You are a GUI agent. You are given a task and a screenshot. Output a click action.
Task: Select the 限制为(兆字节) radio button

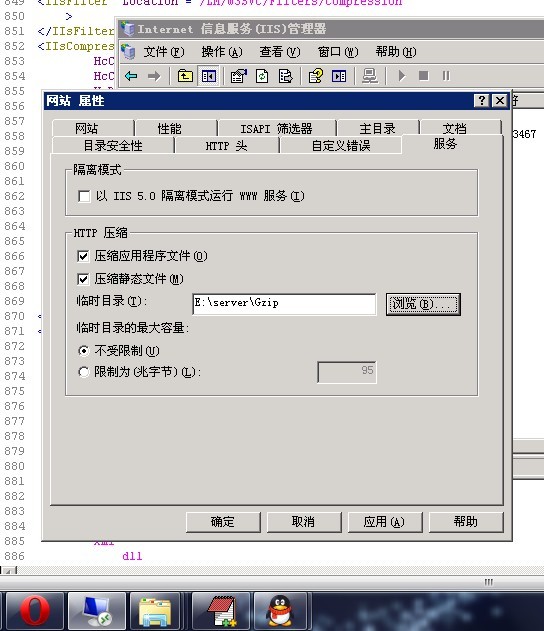click(83, 372)
